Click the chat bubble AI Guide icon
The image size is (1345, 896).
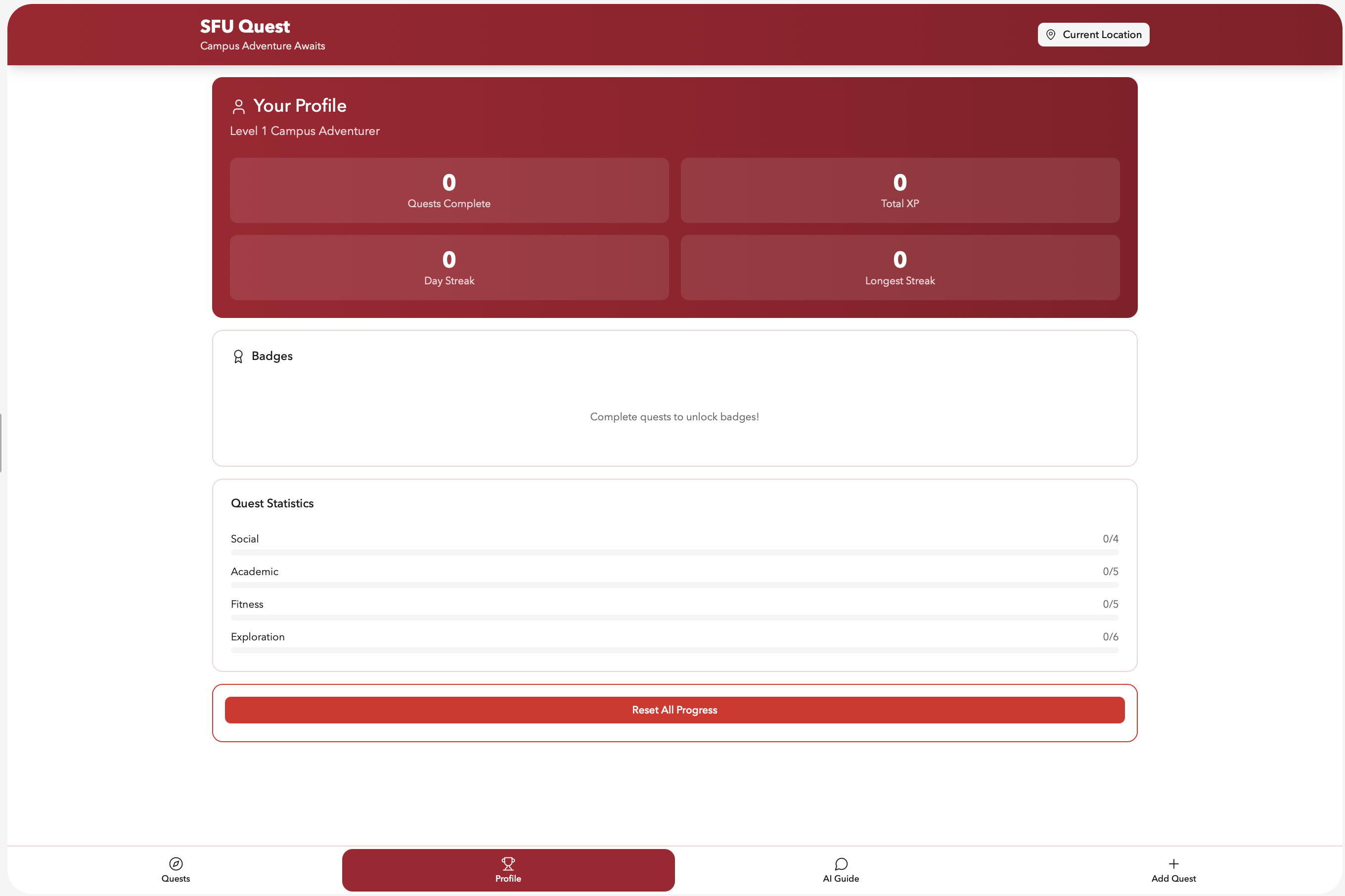[x=841, y=863]
